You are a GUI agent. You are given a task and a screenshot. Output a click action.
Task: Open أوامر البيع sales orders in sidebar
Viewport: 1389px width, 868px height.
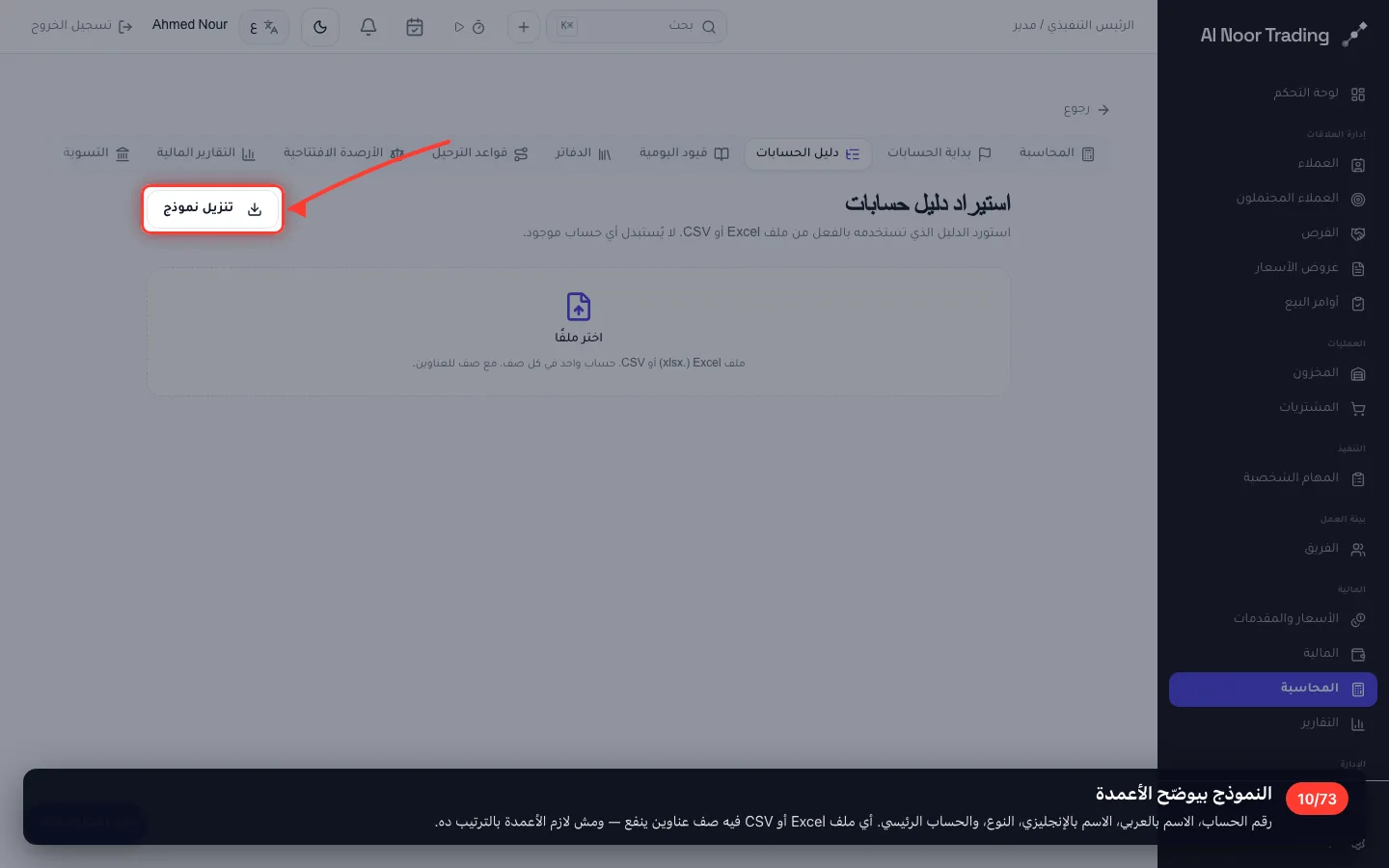1273,303
